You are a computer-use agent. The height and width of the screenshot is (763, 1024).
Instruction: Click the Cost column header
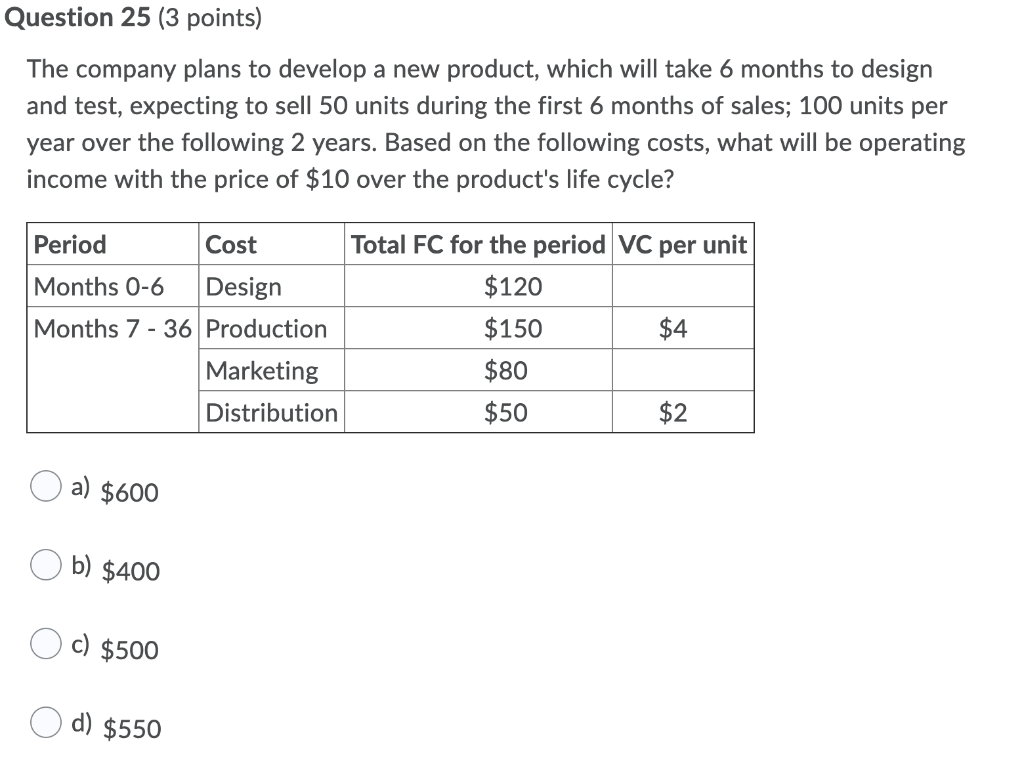click(x=229, y=244)
